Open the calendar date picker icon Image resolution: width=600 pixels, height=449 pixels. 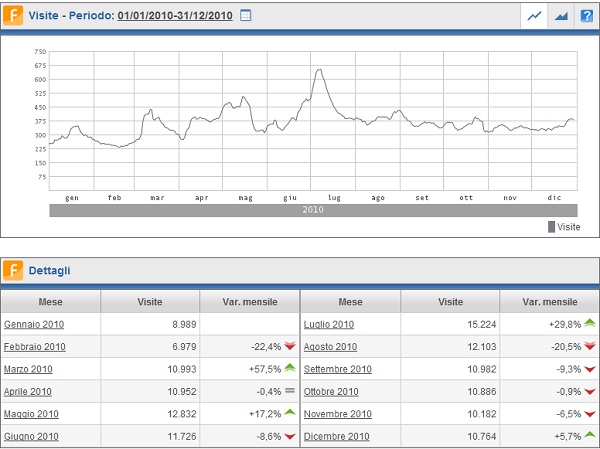click(246, 17)
